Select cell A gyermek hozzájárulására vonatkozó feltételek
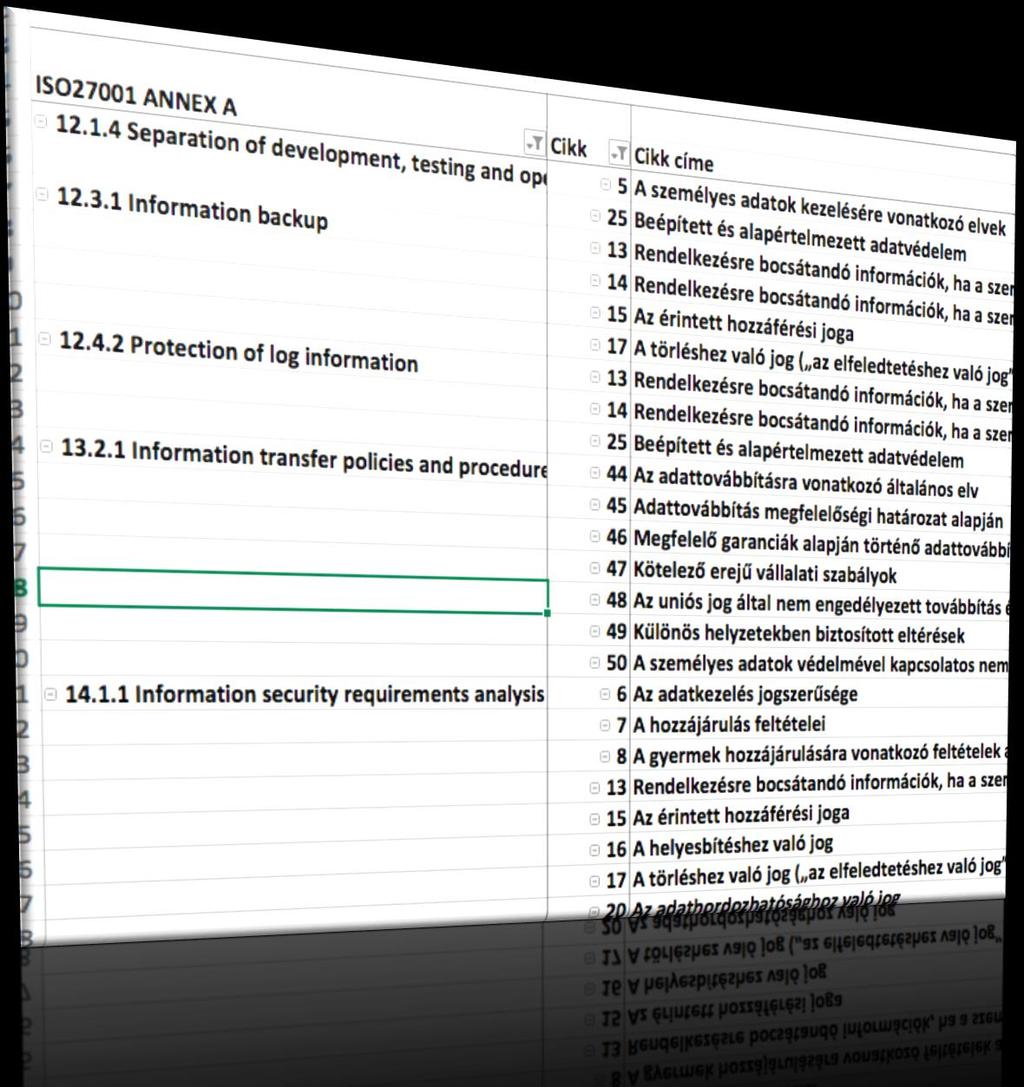The width and height of the screenshot is (1024, 1087). tap(820, 754)
